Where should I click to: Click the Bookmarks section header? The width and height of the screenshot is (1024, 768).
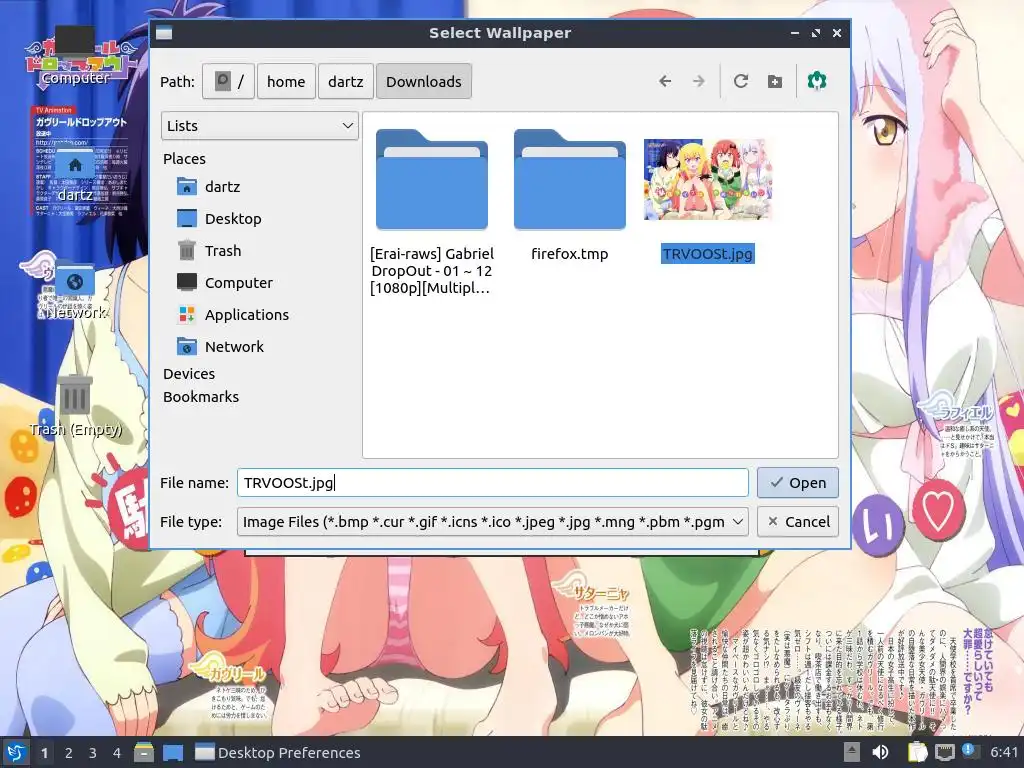pos(200,396)
